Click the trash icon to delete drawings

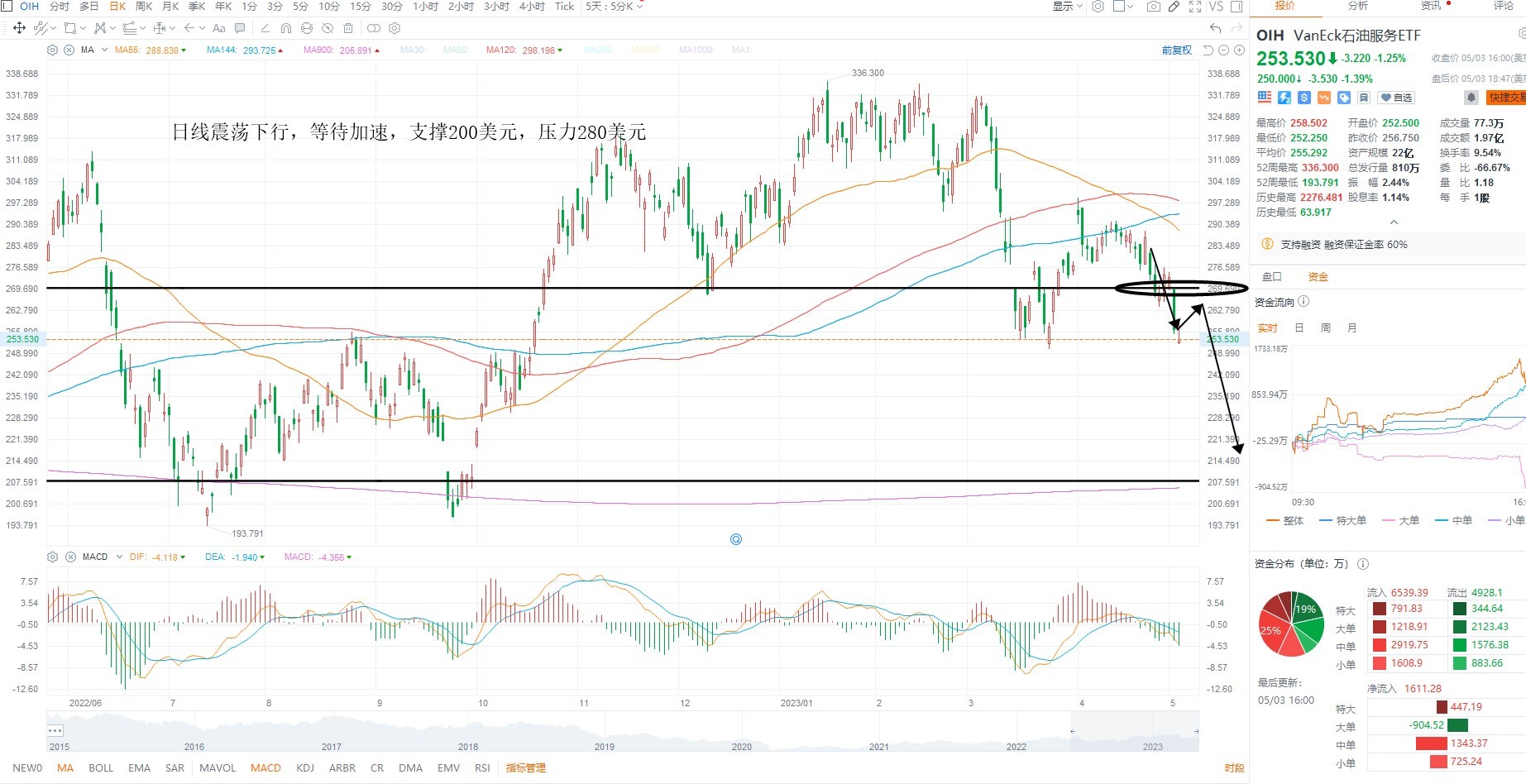click(x=348, y=28)
